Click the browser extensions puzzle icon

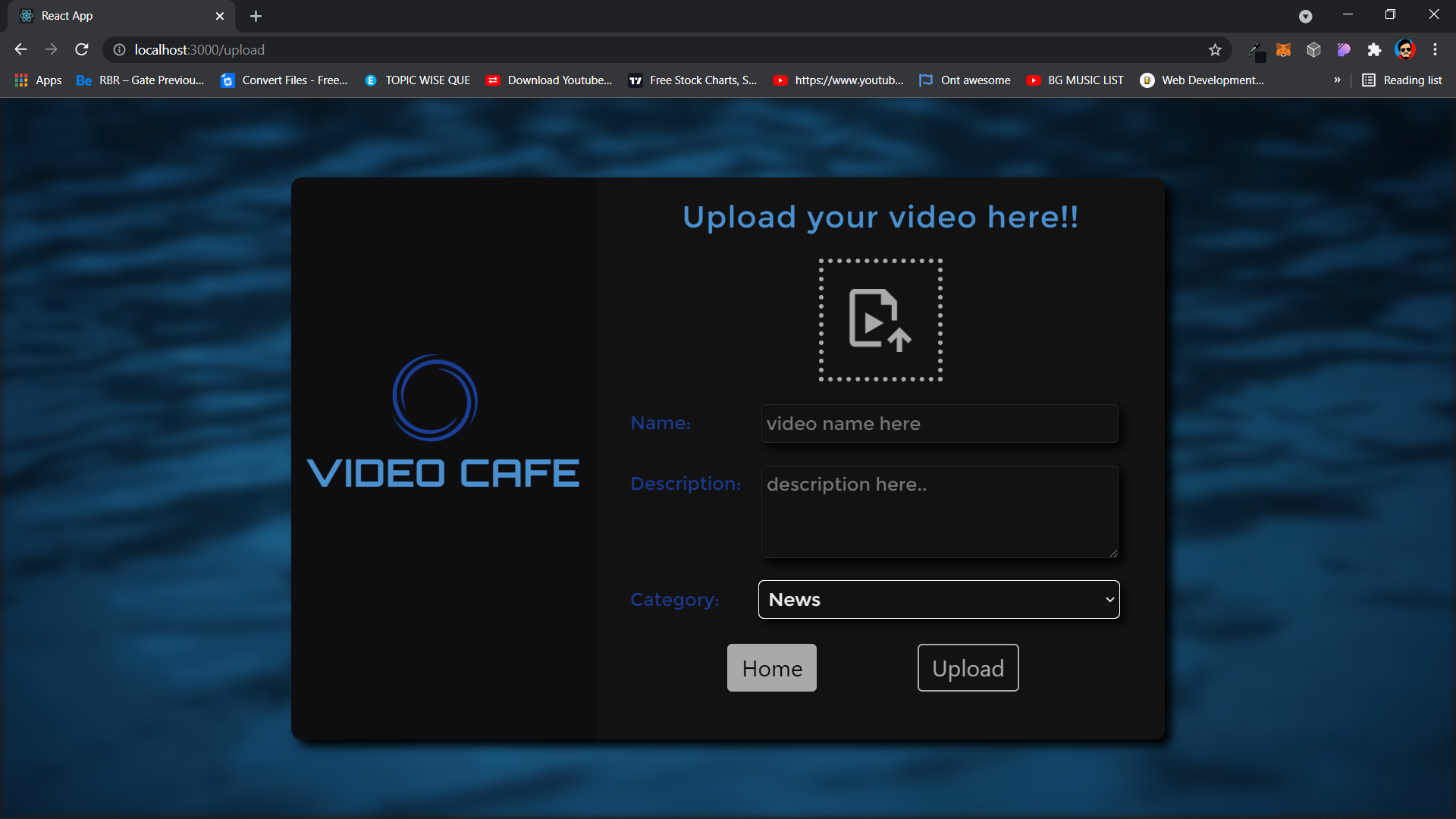pos(1374,49)
